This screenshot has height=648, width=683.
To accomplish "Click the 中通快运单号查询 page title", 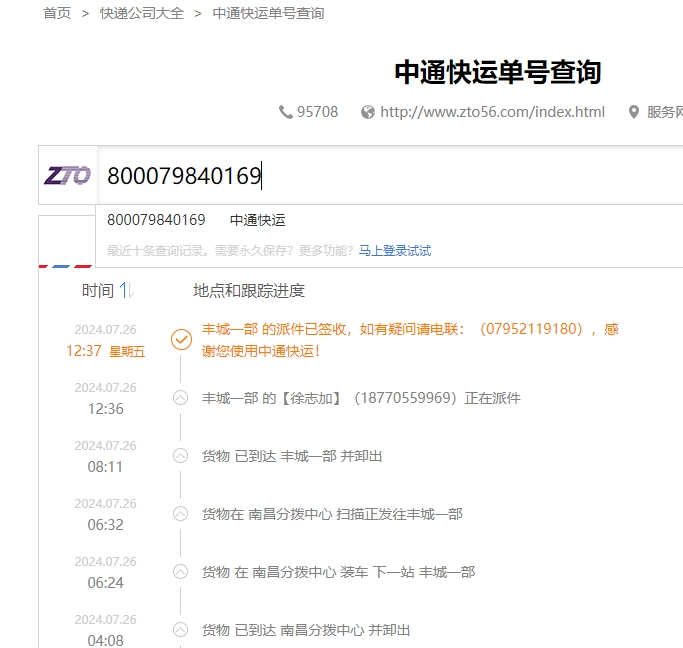I will tap(497, 72).
